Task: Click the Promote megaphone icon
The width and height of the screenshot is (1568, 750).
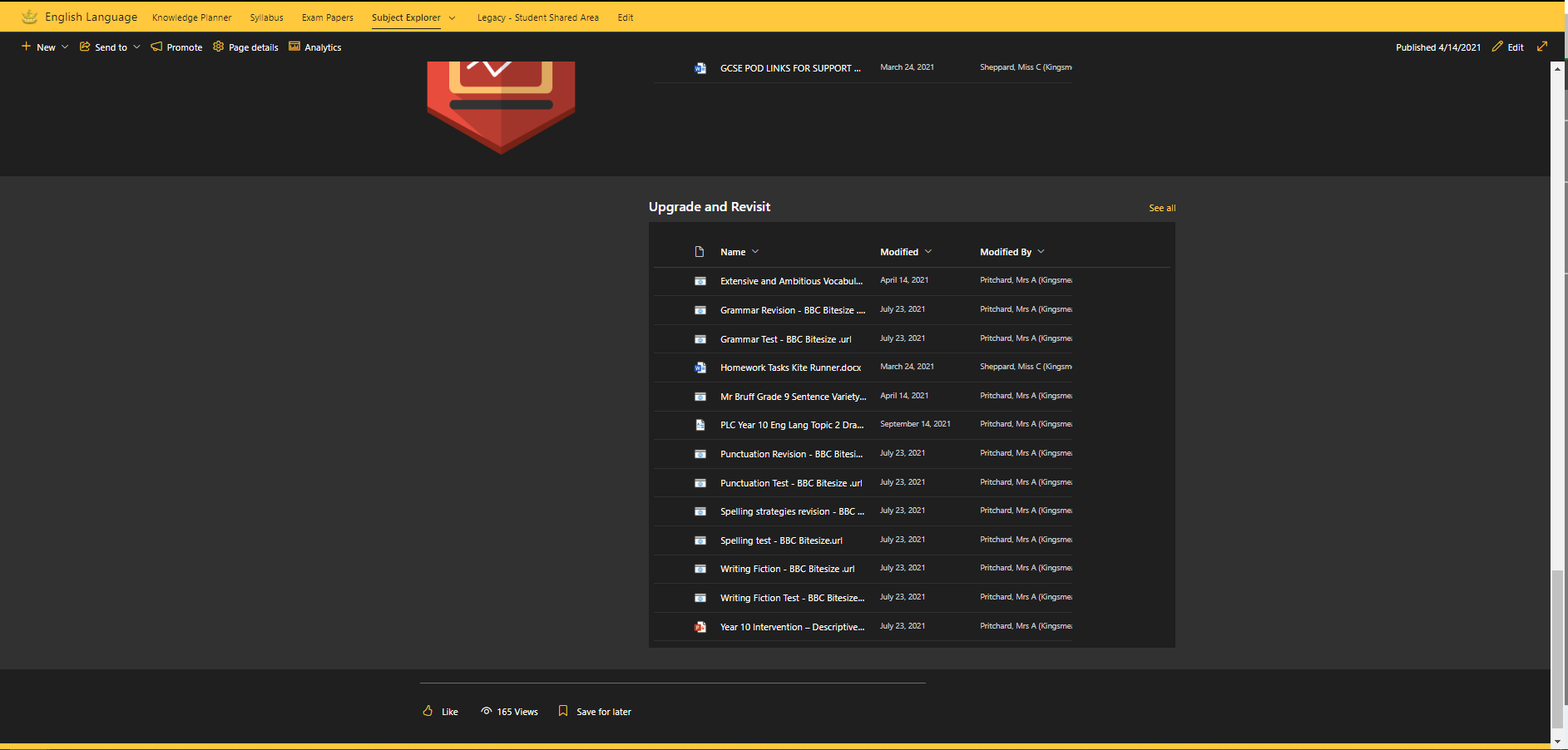Action: pos(156,47)
